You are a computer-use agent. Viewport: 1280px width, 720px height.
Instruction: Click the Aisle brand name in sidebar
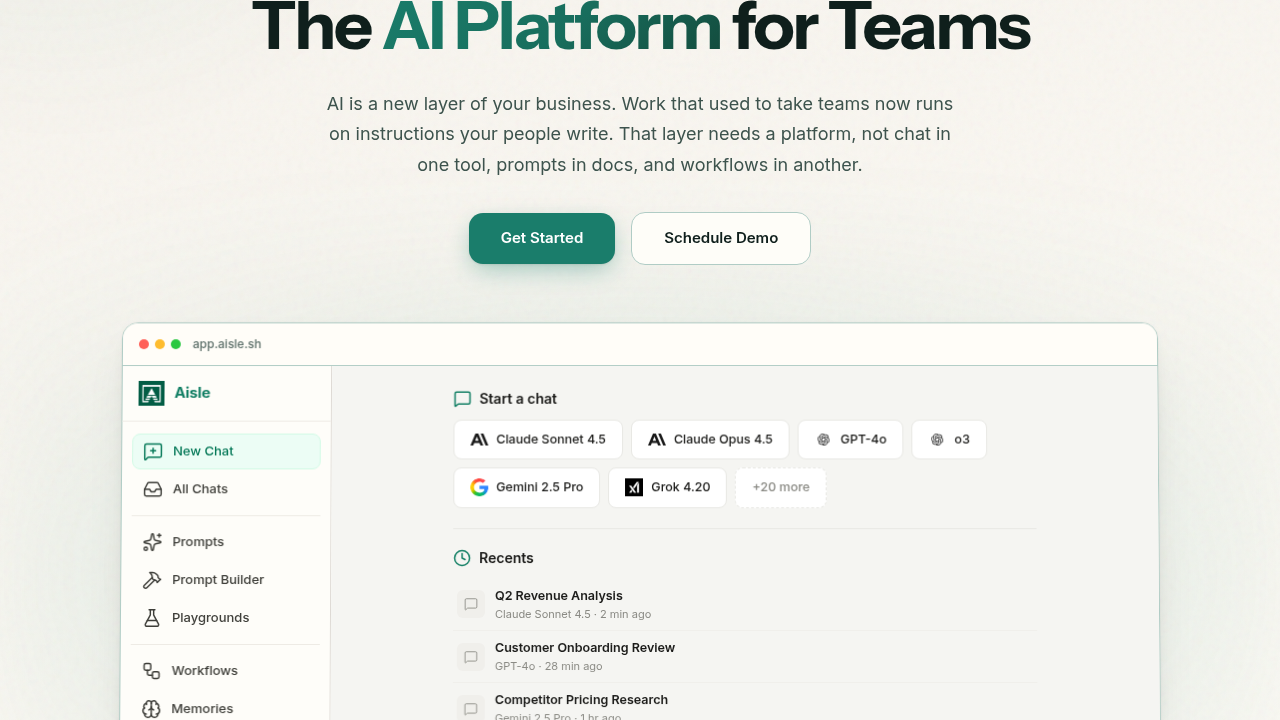click(192, 393)
